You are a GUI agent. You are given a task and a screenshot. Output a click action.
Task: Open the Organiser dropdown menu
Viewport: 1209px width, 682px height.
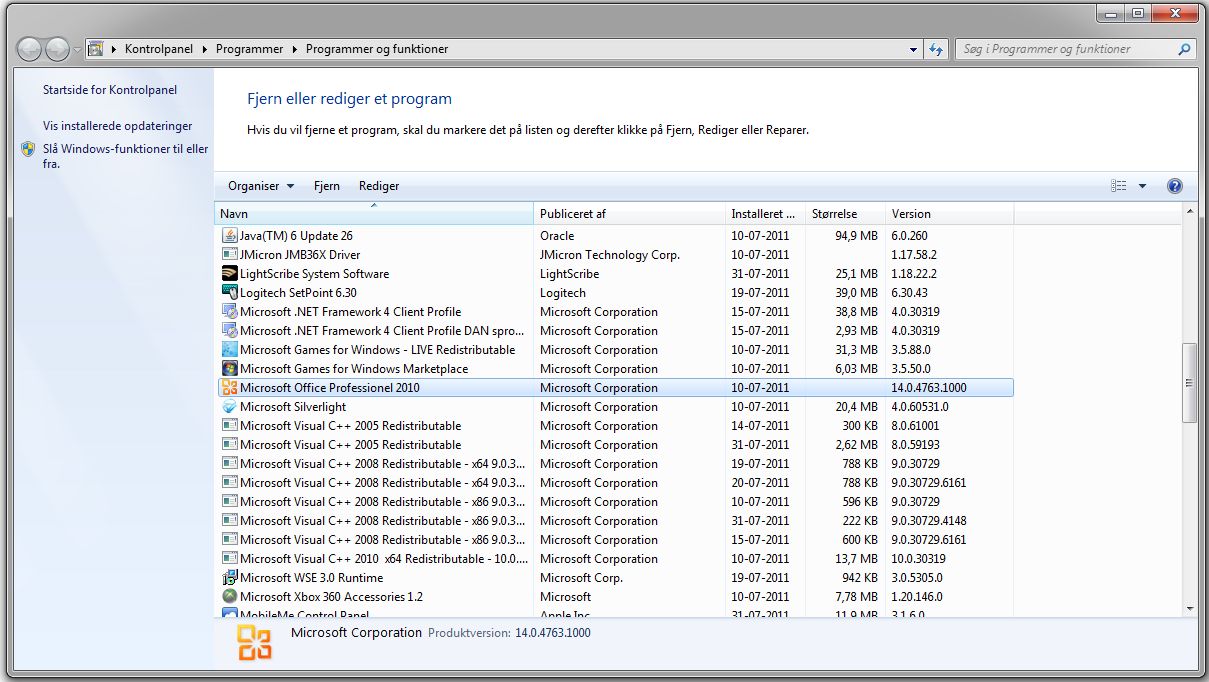pos(261,186)
